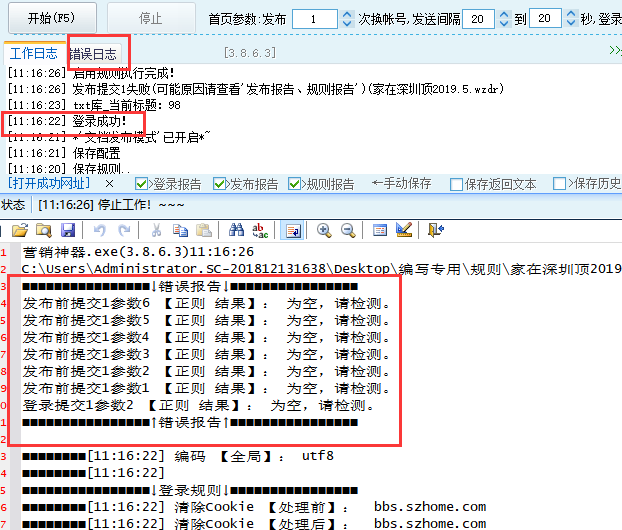Click the green >> arrows at right
The height and width of the screenshot is (530, 622).
pyautogui.click(x=615, y=50)
